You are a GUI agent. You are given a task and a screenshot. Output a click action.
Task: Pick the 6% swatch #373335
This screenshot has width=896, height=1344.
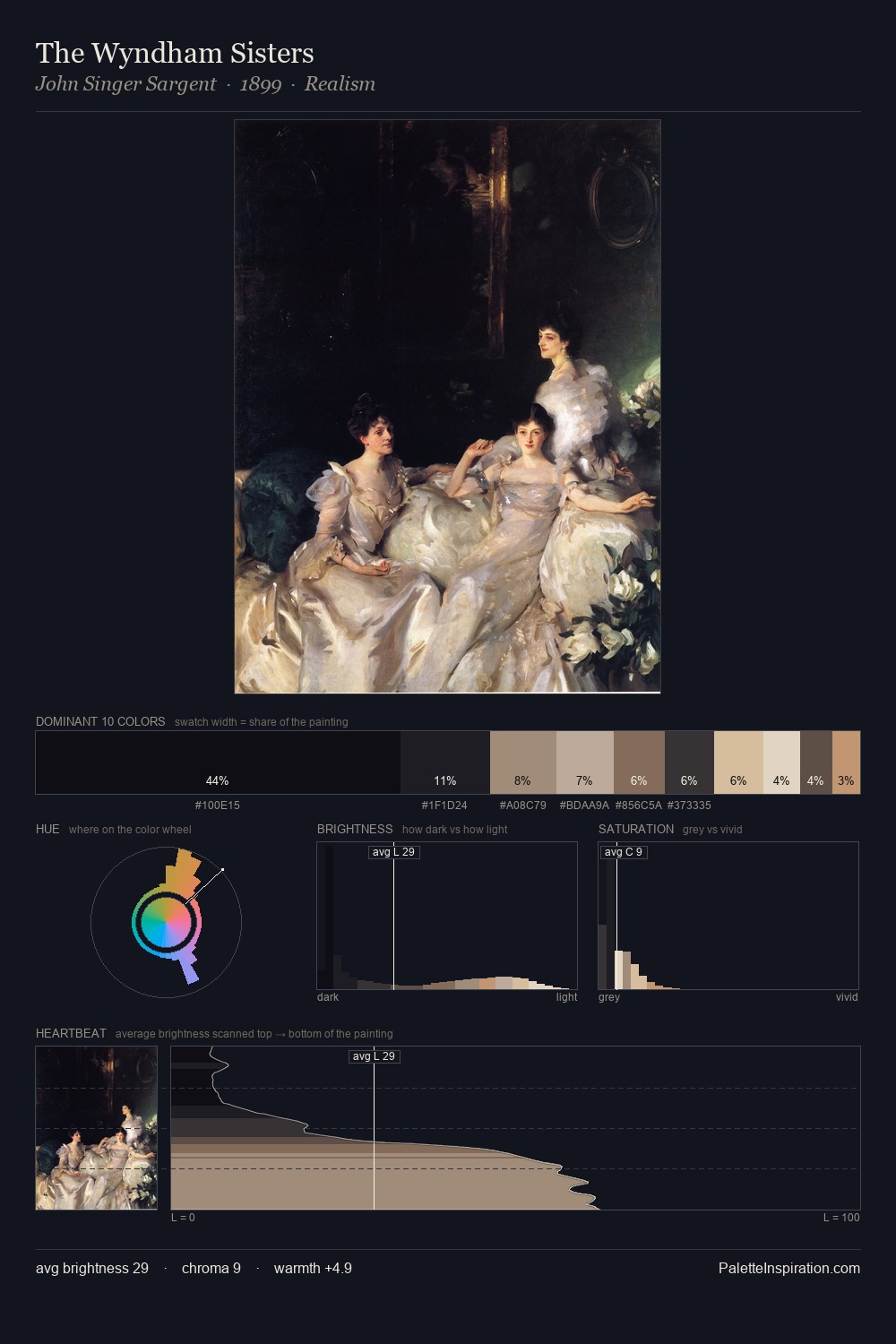click(x=689, y=762)
